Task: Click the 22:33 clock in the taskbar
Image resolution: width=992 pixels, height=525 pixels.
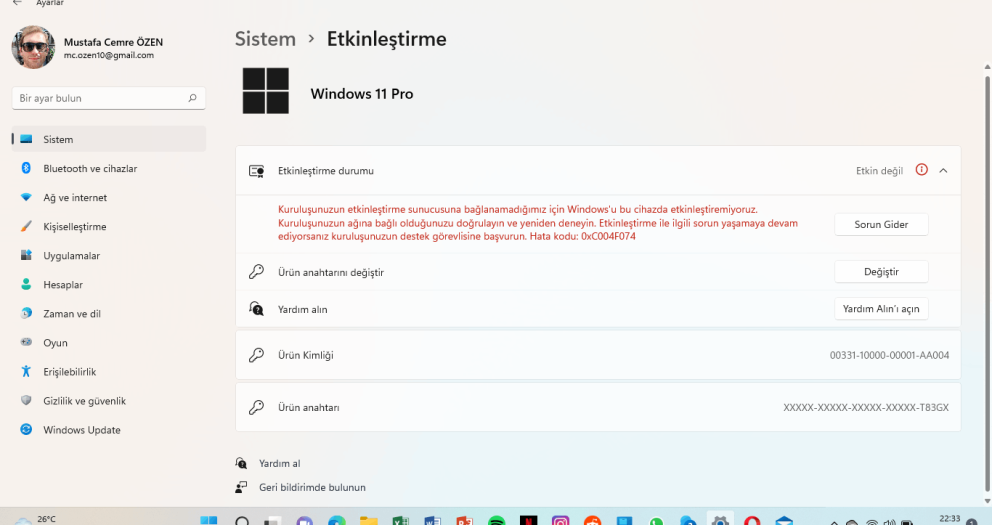Action: [950, 519]
